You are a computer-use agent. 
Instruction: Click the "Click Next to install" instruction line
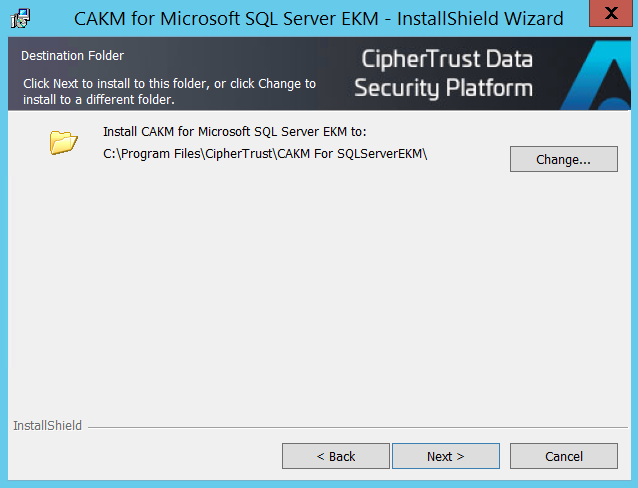point(169,84)
